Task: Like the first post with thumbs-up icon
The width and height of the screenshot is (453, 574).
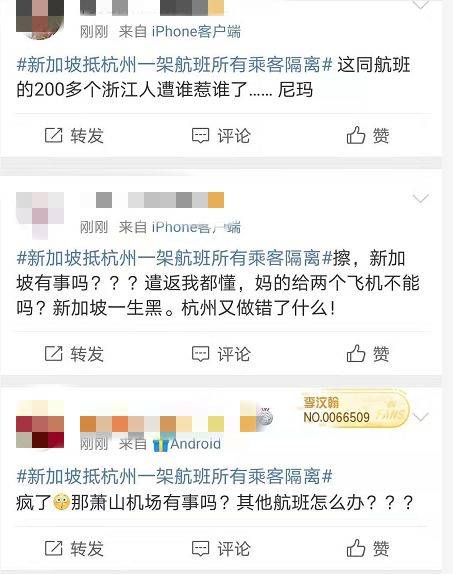Action: coord(356,135)
